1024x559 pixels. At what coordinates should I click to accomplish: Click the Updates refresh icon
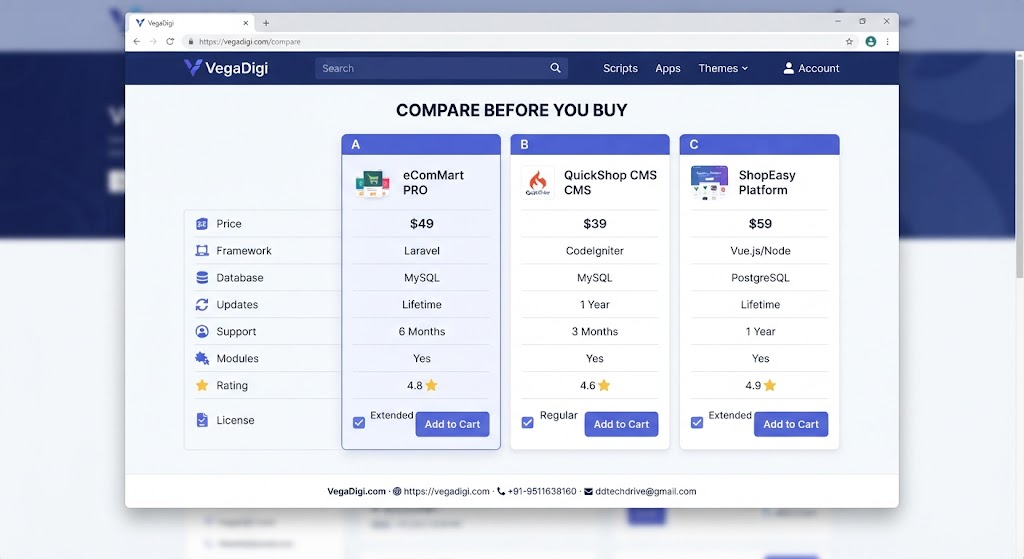point(202,304)
